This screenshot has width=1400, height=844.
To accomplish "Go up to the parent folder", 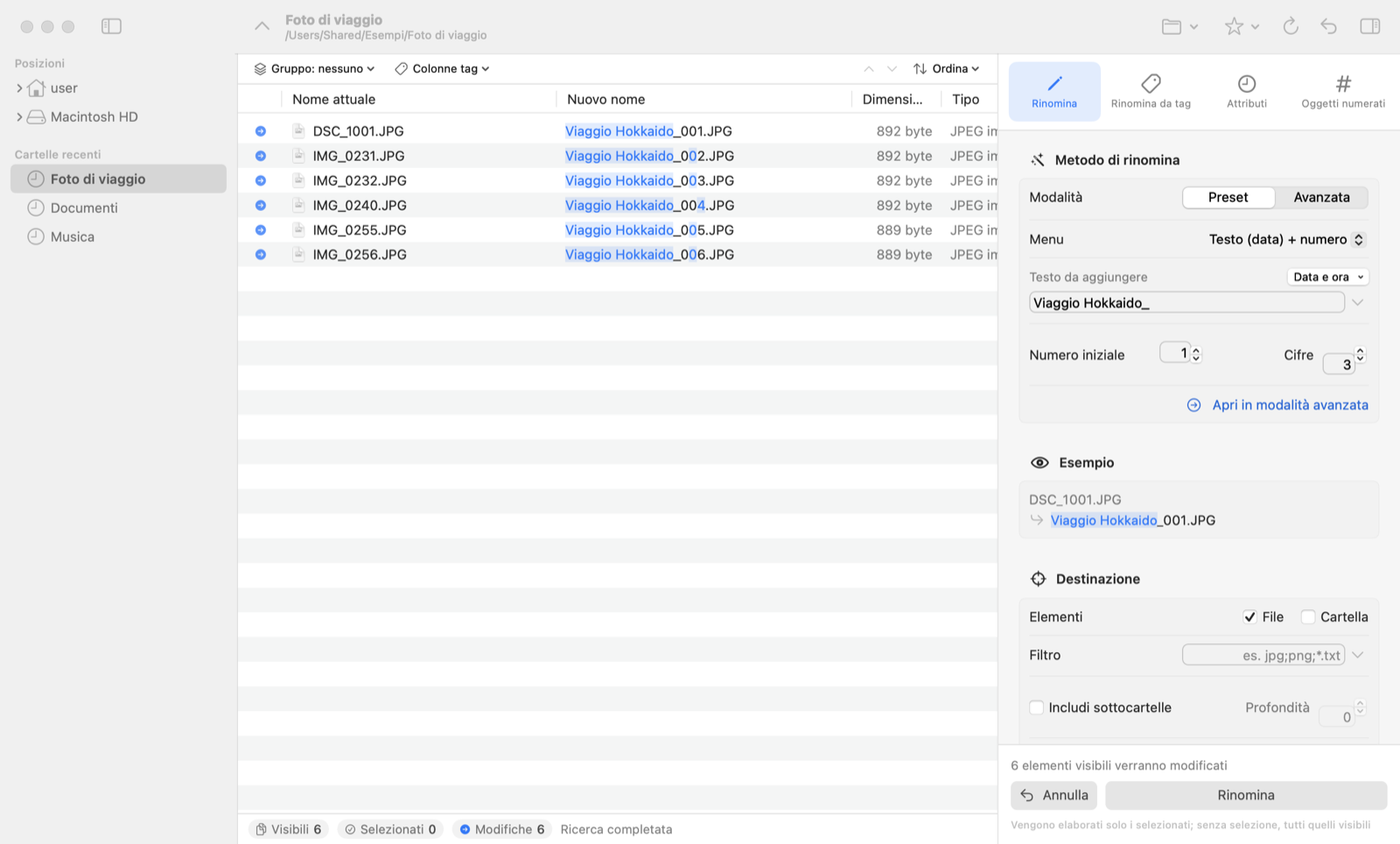I will click(262, 26).
